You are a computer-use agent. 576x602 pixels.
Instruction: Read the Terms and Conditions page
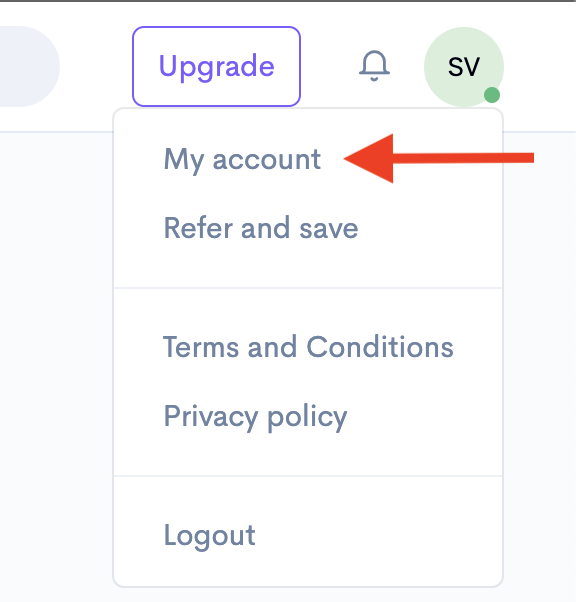click(308, 347)
